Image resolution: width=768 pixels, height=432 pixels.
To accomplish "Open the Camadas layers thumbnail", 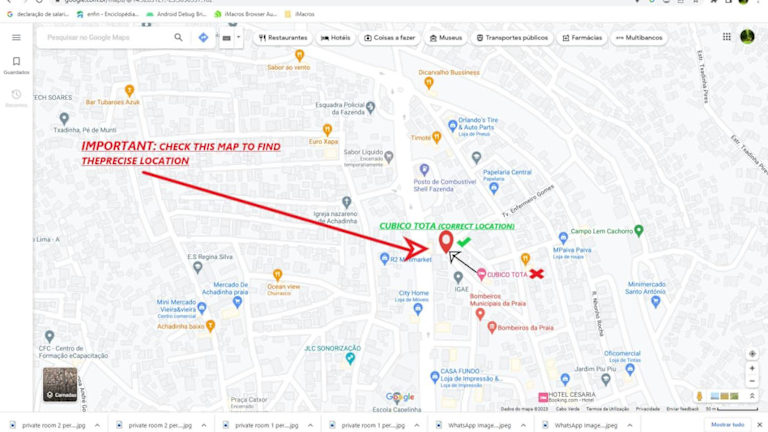I will (60, 384).
